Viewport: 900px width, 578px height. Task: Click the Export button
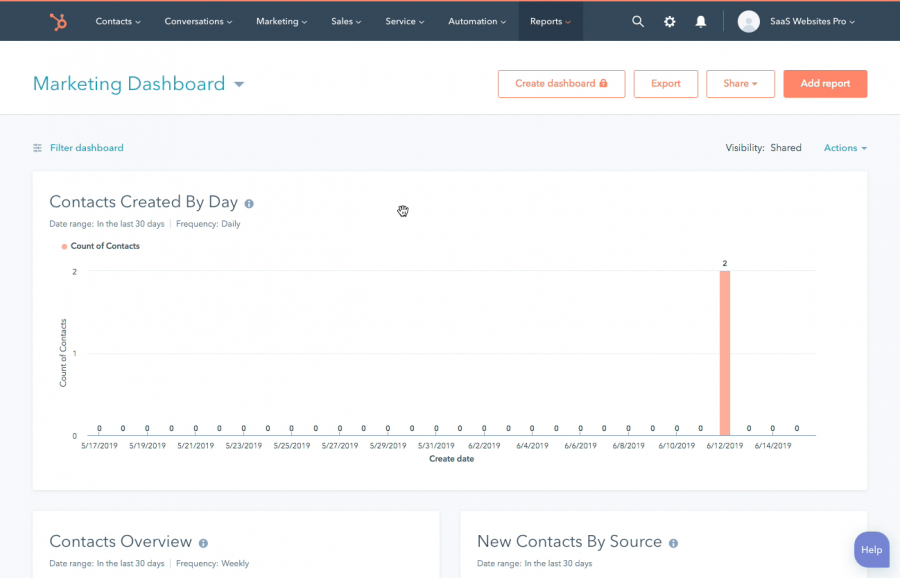point(665,84)
